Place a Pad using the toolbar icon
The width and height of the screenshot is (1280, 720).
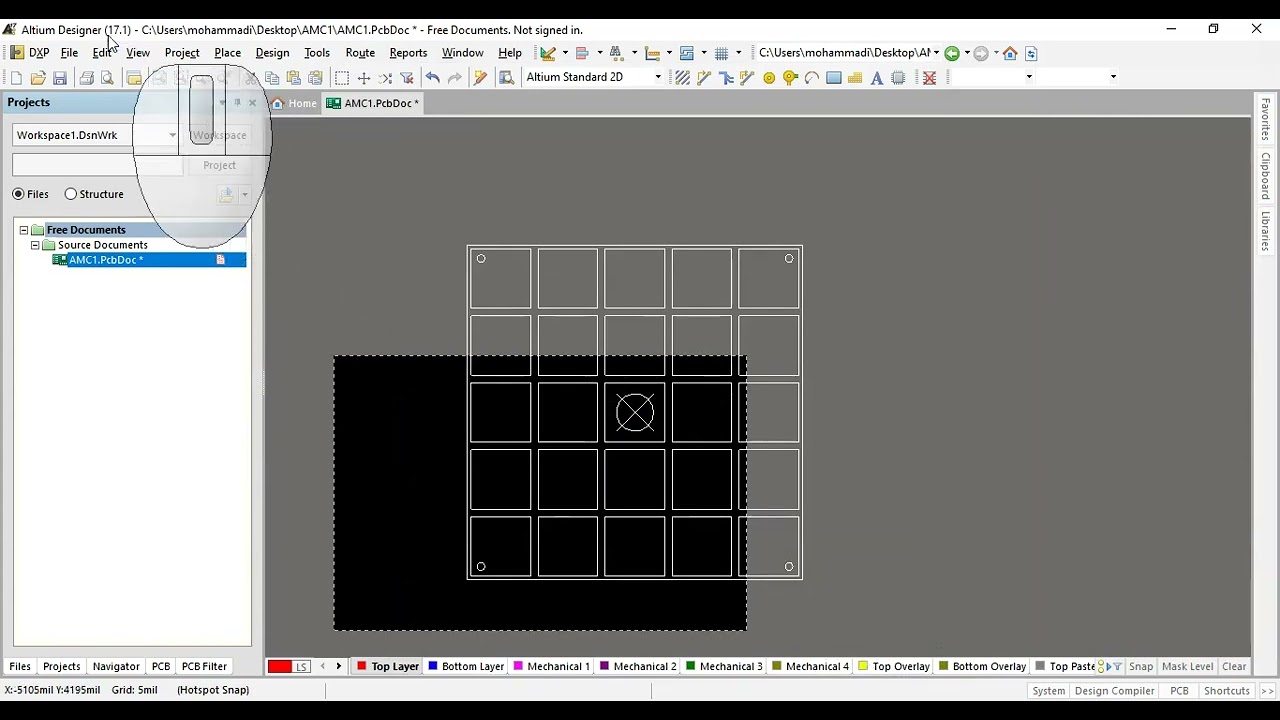pos(769,78)
